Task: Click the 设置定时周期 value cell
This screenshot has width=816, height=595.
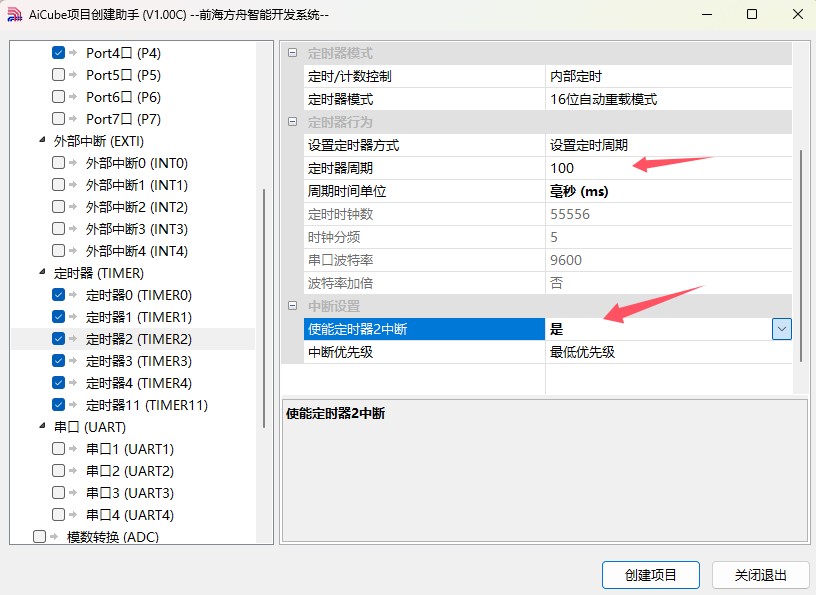Action: click(x=668, y=145)
